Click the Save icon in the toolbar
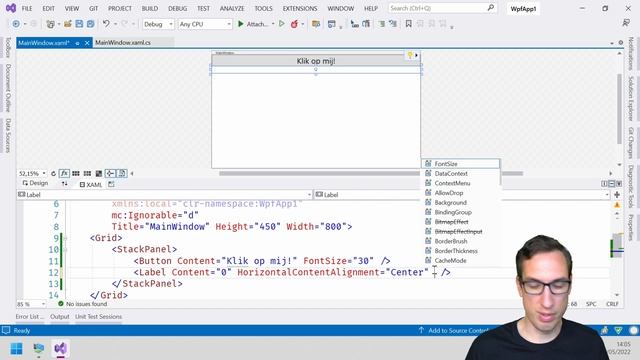Viewport: 640px width, 360px height. [x=79, y=24]
